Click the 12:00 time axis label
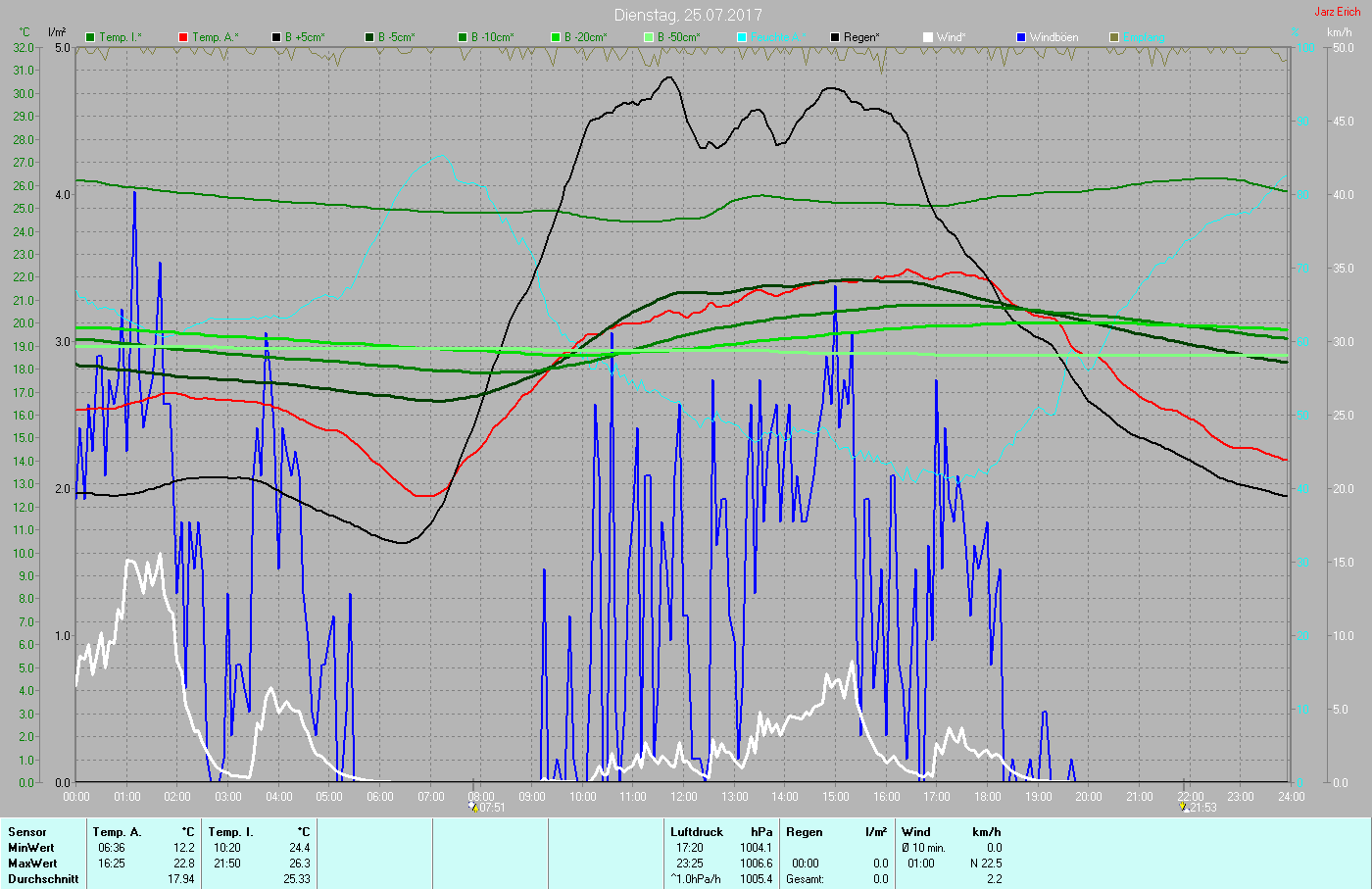 684,797
